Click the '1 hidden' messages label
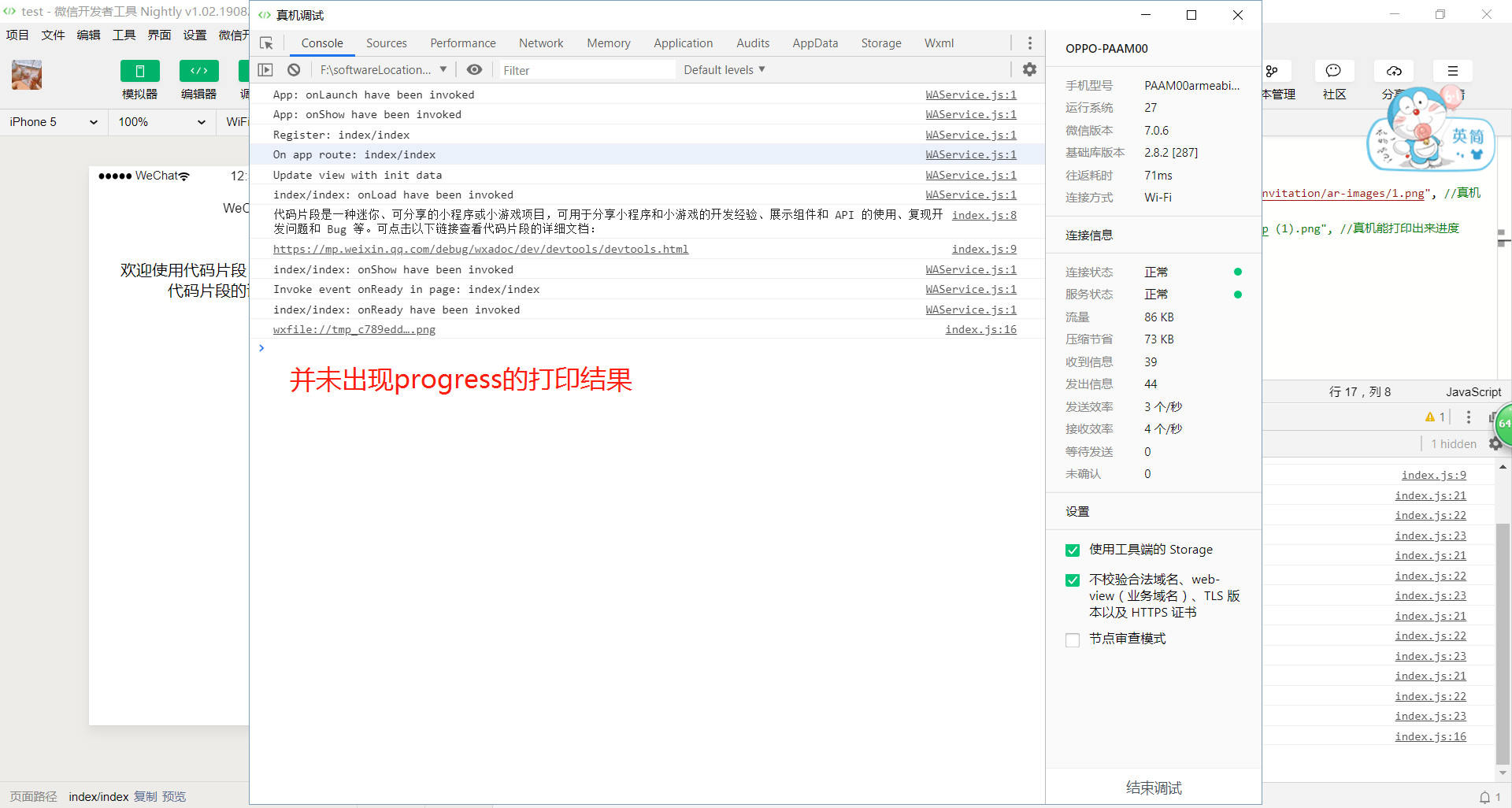 (1454, 444)
